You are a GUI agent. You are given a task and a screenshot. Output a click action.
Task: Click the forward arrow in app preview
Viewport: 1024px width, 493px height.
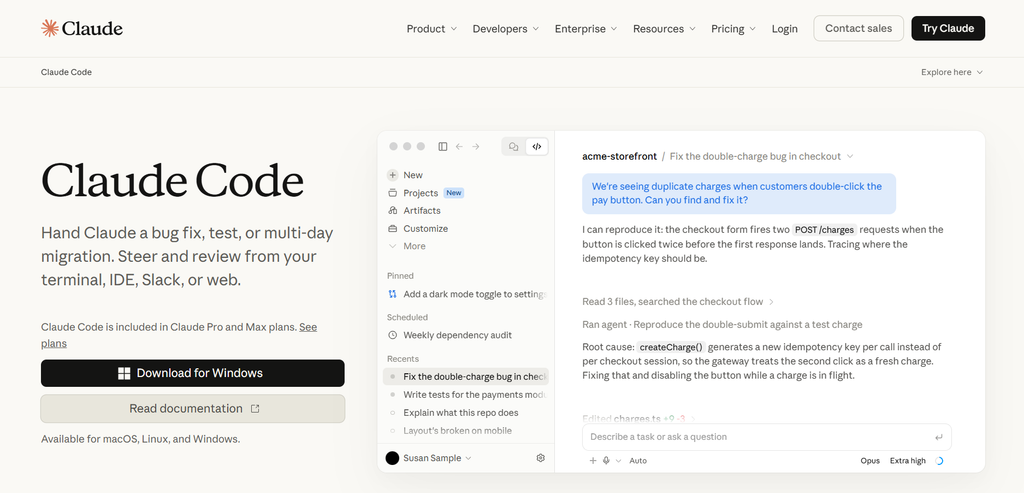point(476,147)
